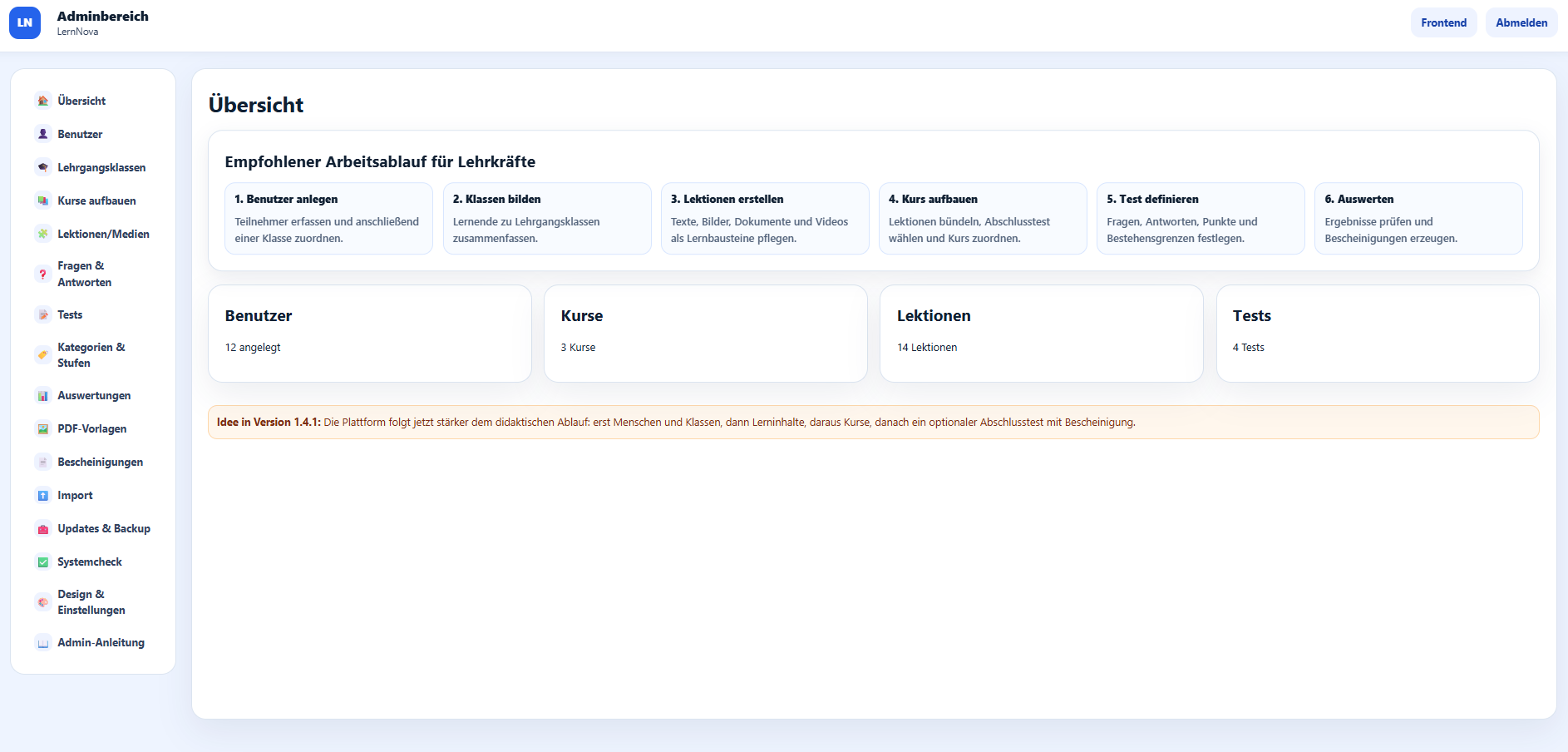Click the Frontend button
This screenshot has width=1568, height=752.
click(1443, 22)
